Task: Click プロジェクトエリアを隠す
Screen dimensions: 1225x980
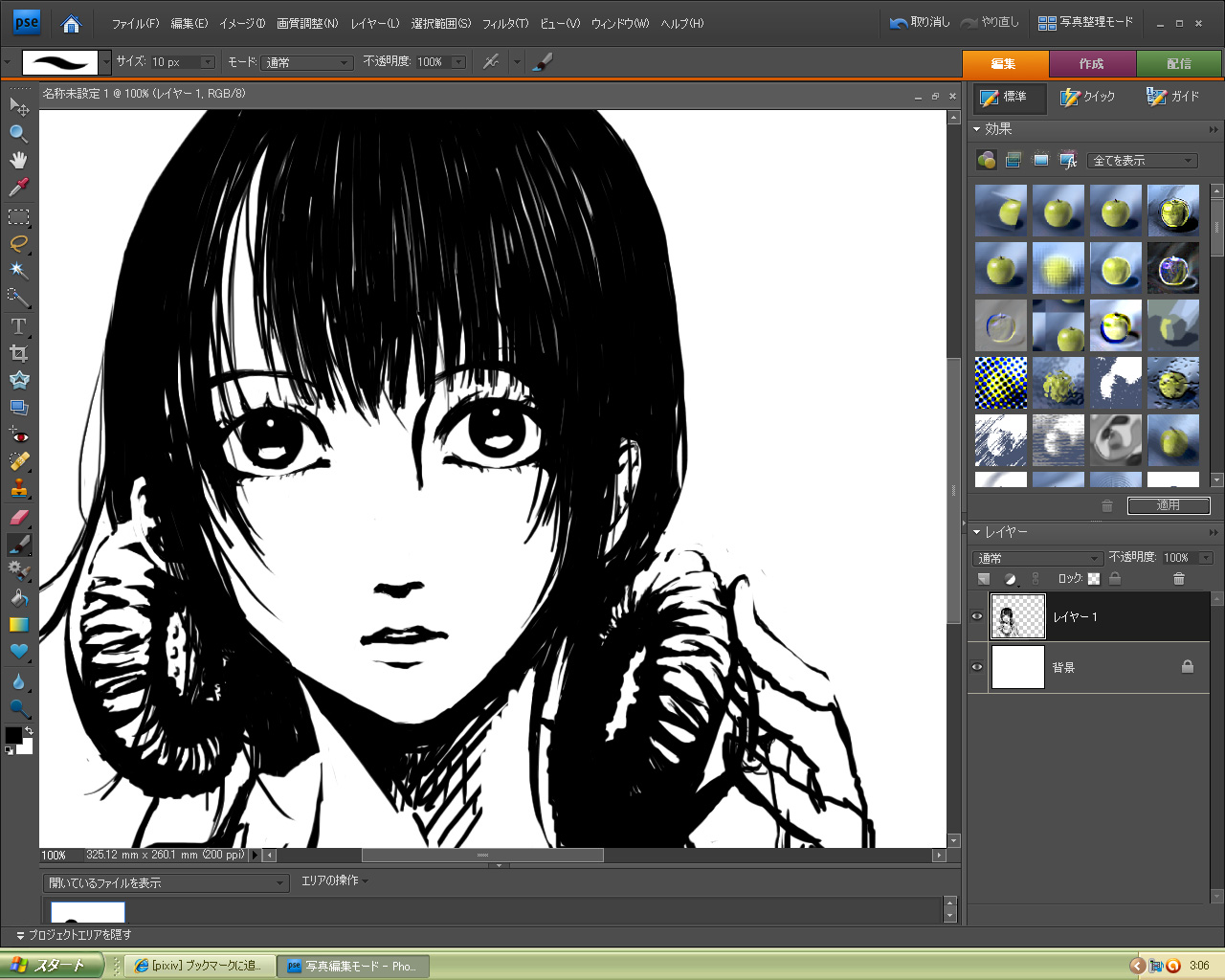Action: 74,935
